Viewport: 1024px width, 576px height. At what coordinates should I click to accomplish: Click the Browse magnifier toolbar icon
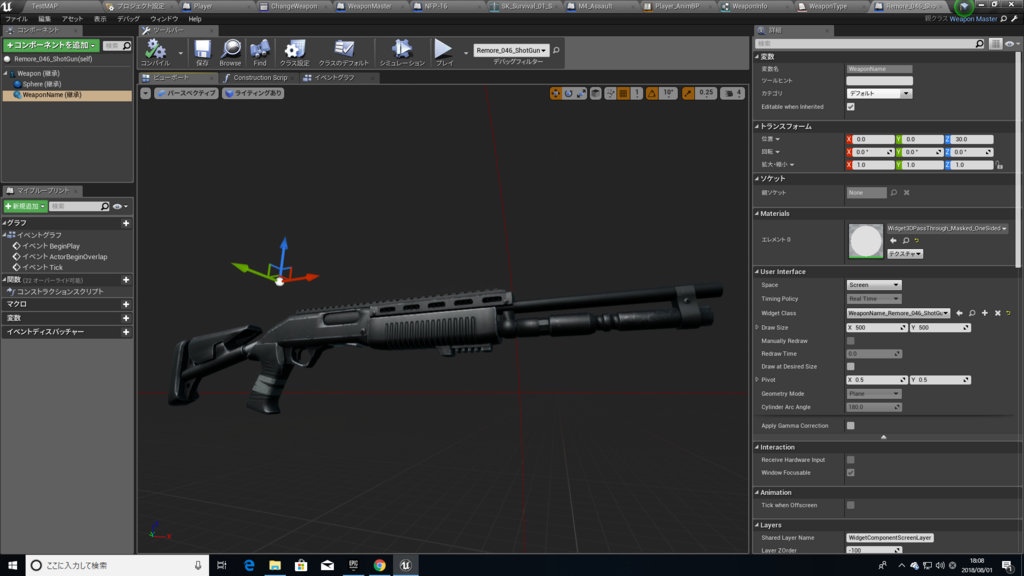[231, 52]
